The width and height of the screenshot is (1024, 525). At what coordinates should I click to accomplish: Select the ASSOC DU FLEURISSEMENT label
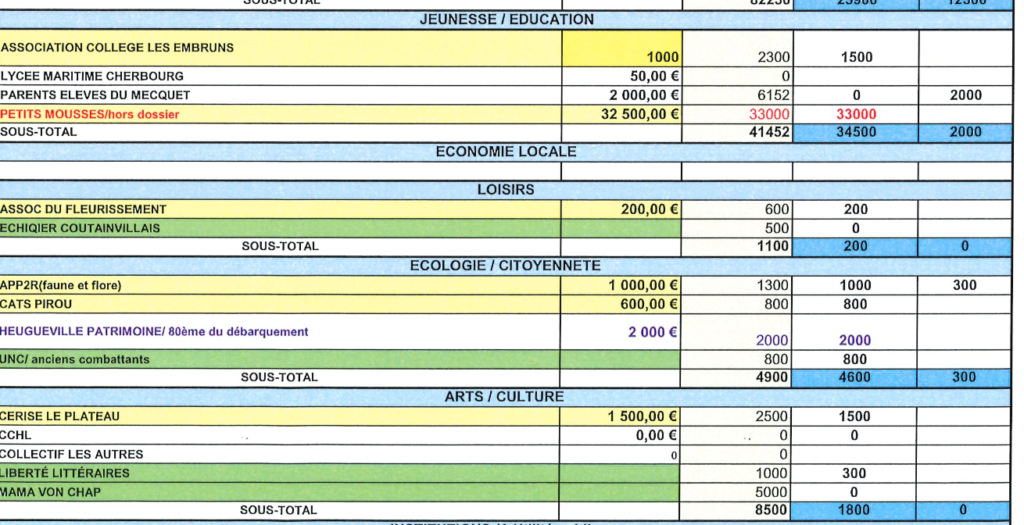coord(84,210)
